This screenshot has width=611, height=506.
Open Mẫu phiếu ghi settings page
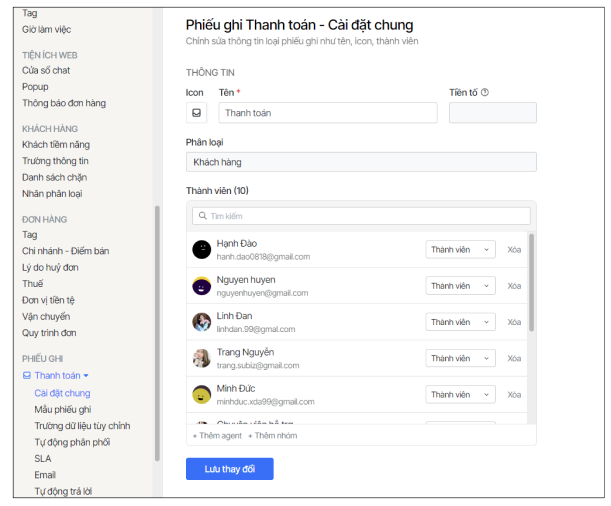click(x=62, y=409)
